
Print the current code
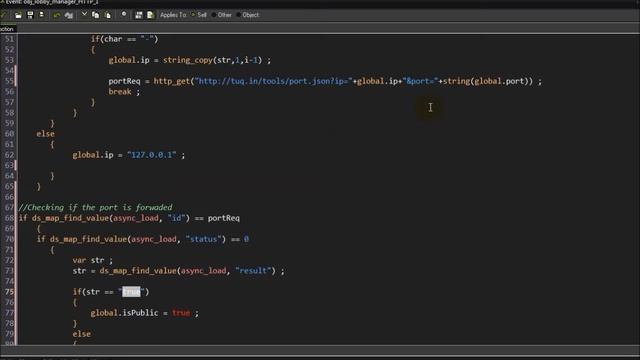(x=41, y=15)
